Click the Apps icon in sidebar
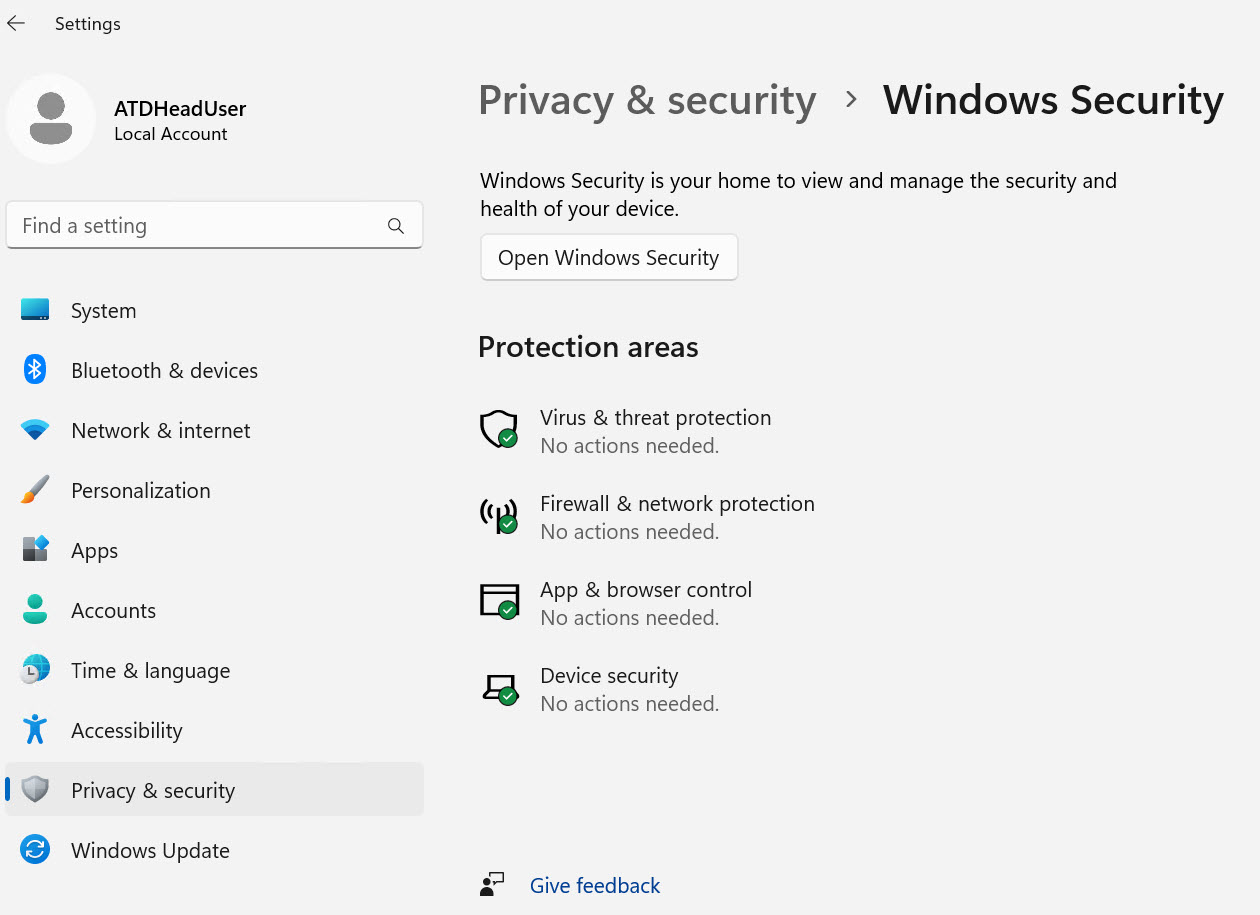This screenshot has width=1260, height=915. click(35, 550)
